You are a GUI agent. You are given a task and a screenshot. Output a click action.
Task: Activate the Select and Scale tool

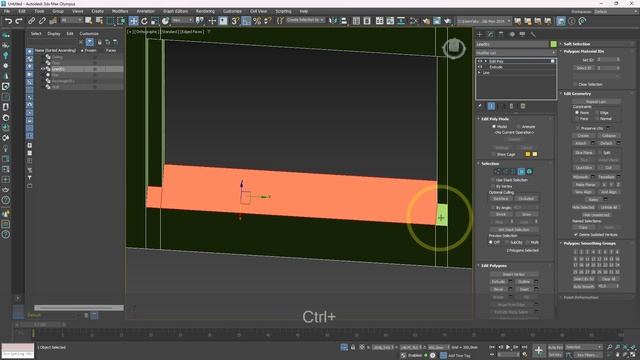pos(155,21)
